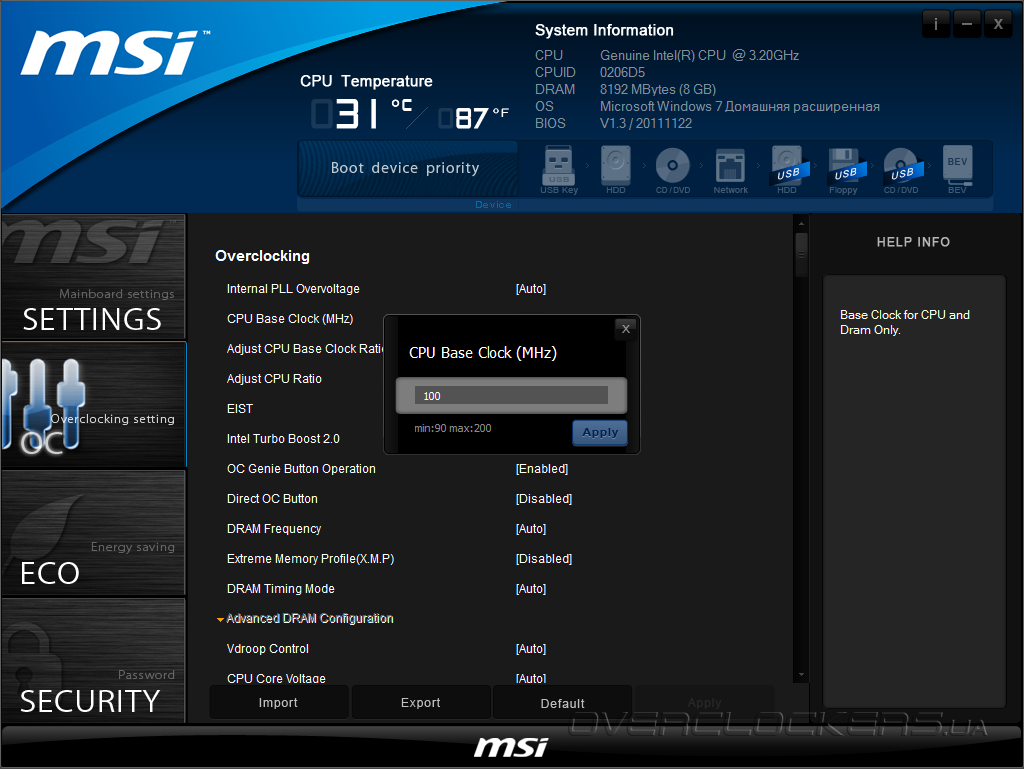Select the USB CD/DVD boot device icon
The image size is (1024, 769).
click(903, 170)
